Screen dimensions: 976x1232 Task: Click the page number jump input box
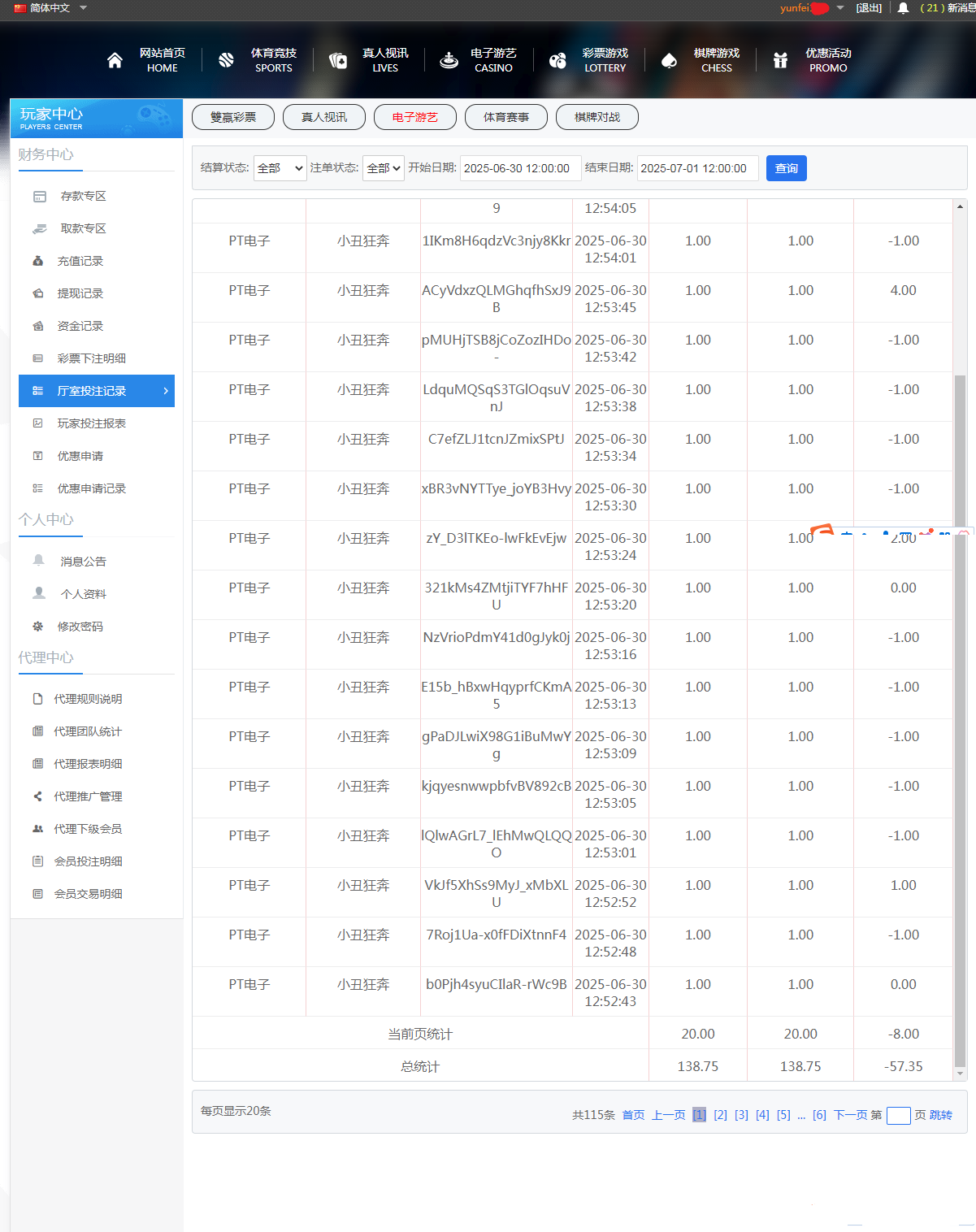click(898, 1115)
